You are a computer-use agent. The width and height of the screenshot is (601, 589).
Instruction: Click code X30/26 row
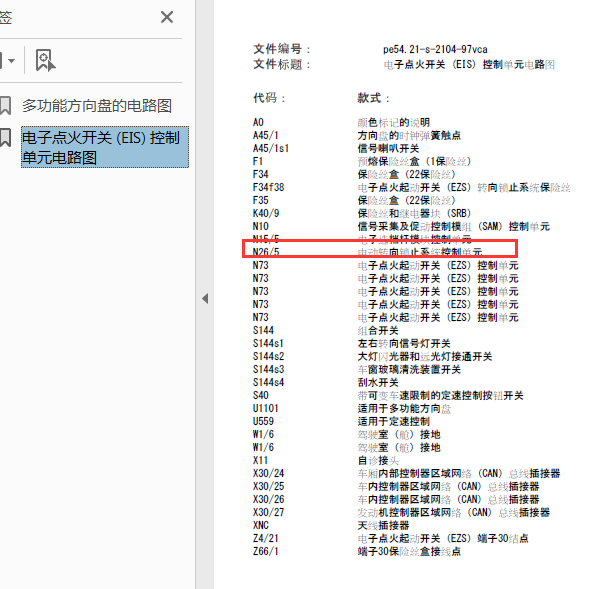tap(396, 500)
